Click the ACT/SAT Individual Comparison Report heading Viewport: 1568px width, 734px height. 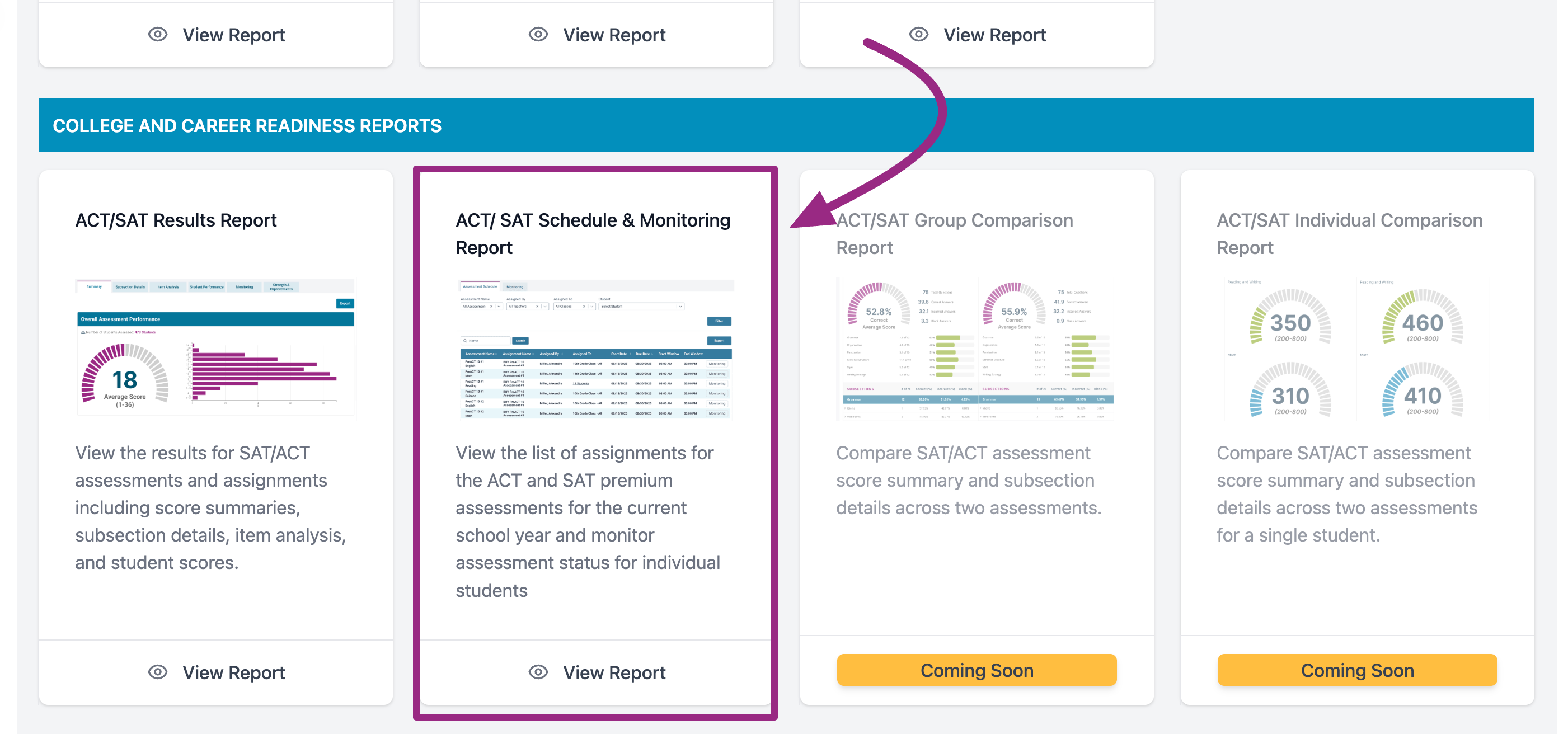tap(1349, 234)
